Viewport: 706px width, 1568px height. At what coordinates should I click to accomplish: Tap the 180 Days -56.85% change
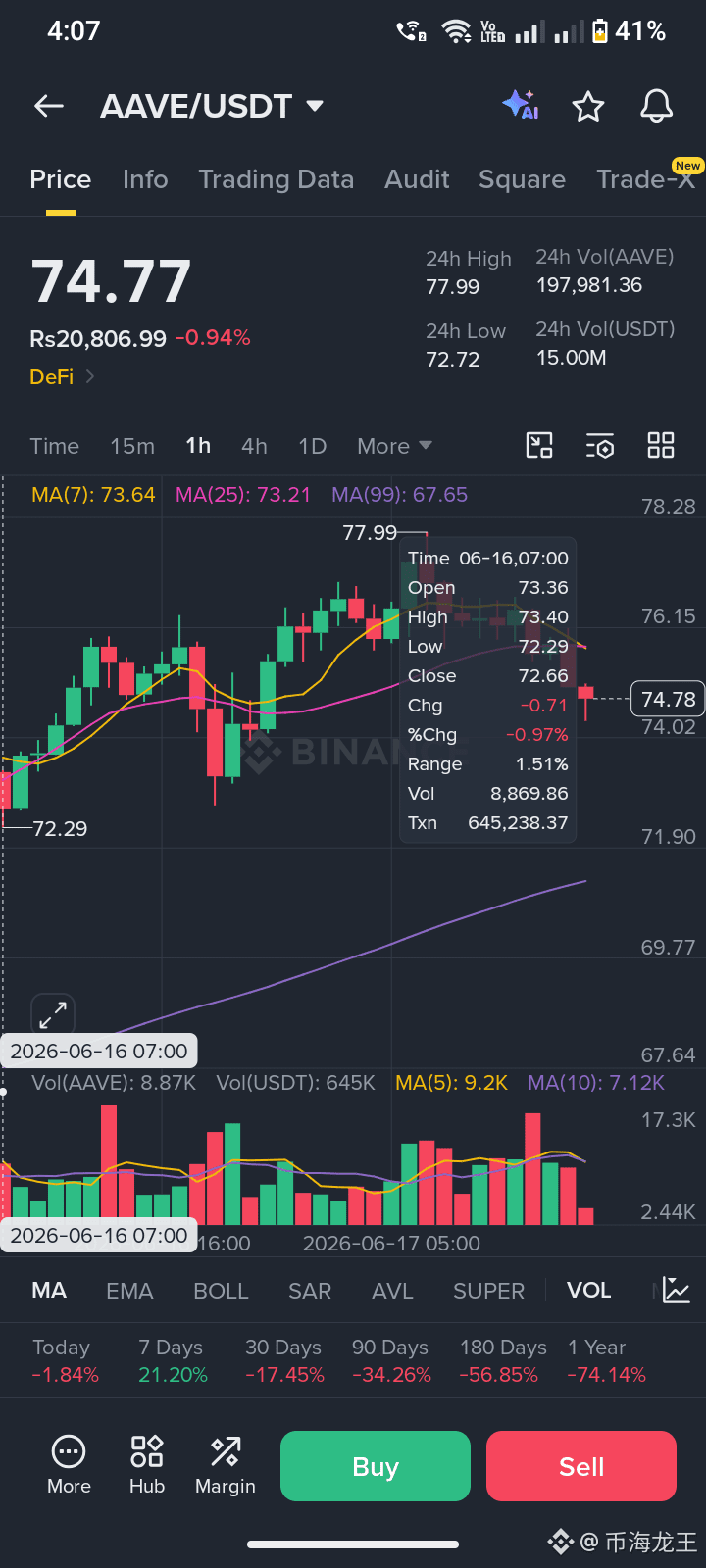(x=503, y=1361)
